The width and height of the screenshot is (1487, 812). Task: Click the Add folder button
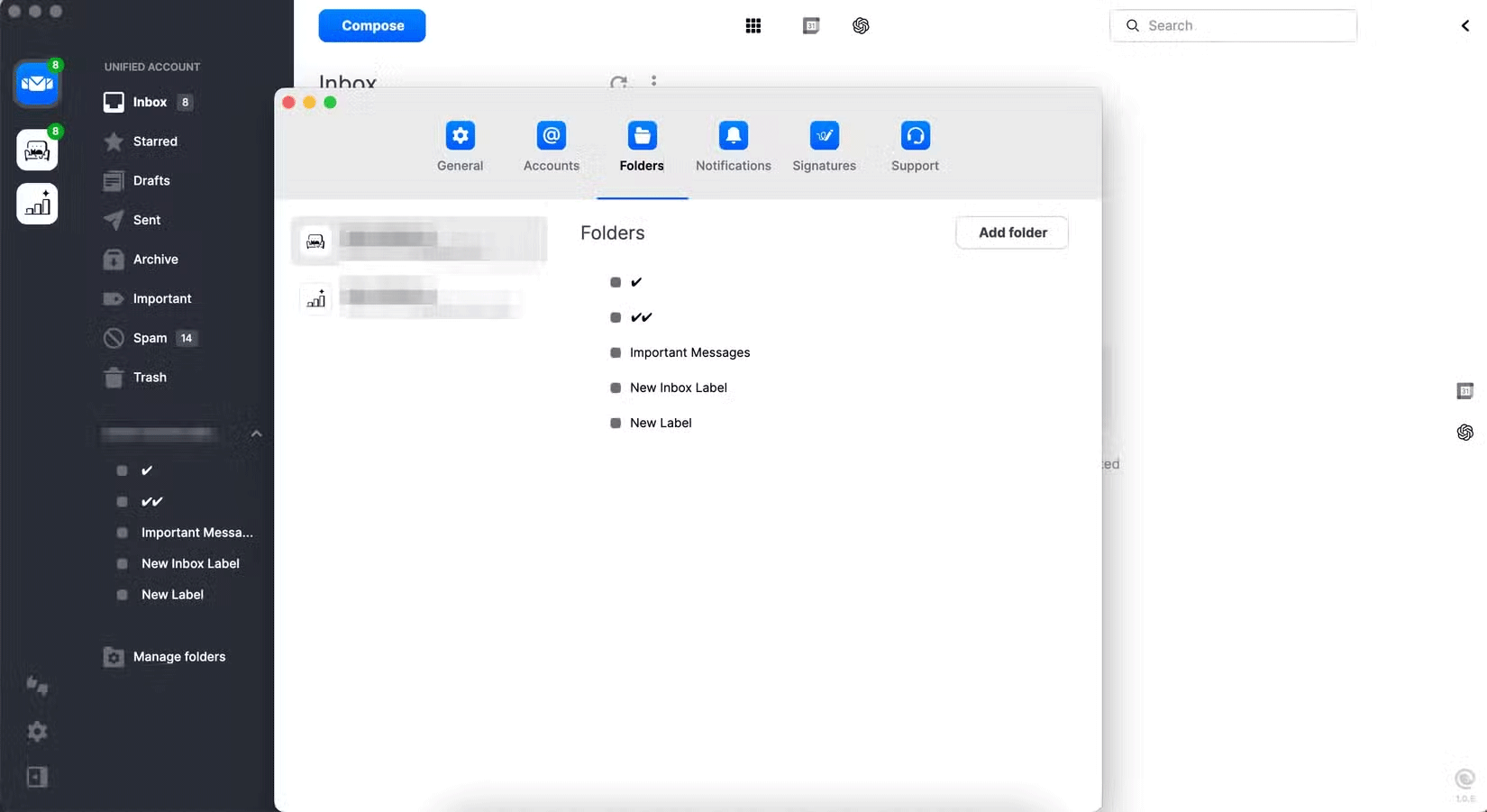pyautogui.click(x=1012, y=233)
